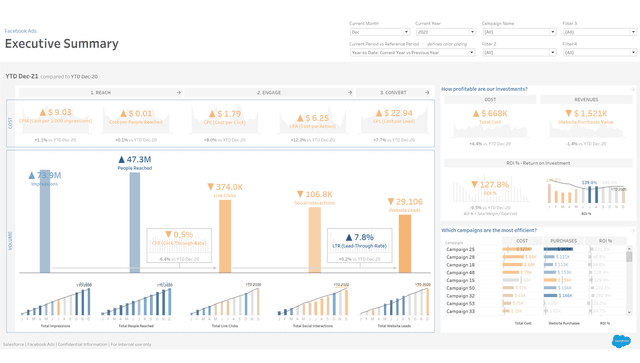Click the down triangle next to 127.8% ROI

(474, 185)
